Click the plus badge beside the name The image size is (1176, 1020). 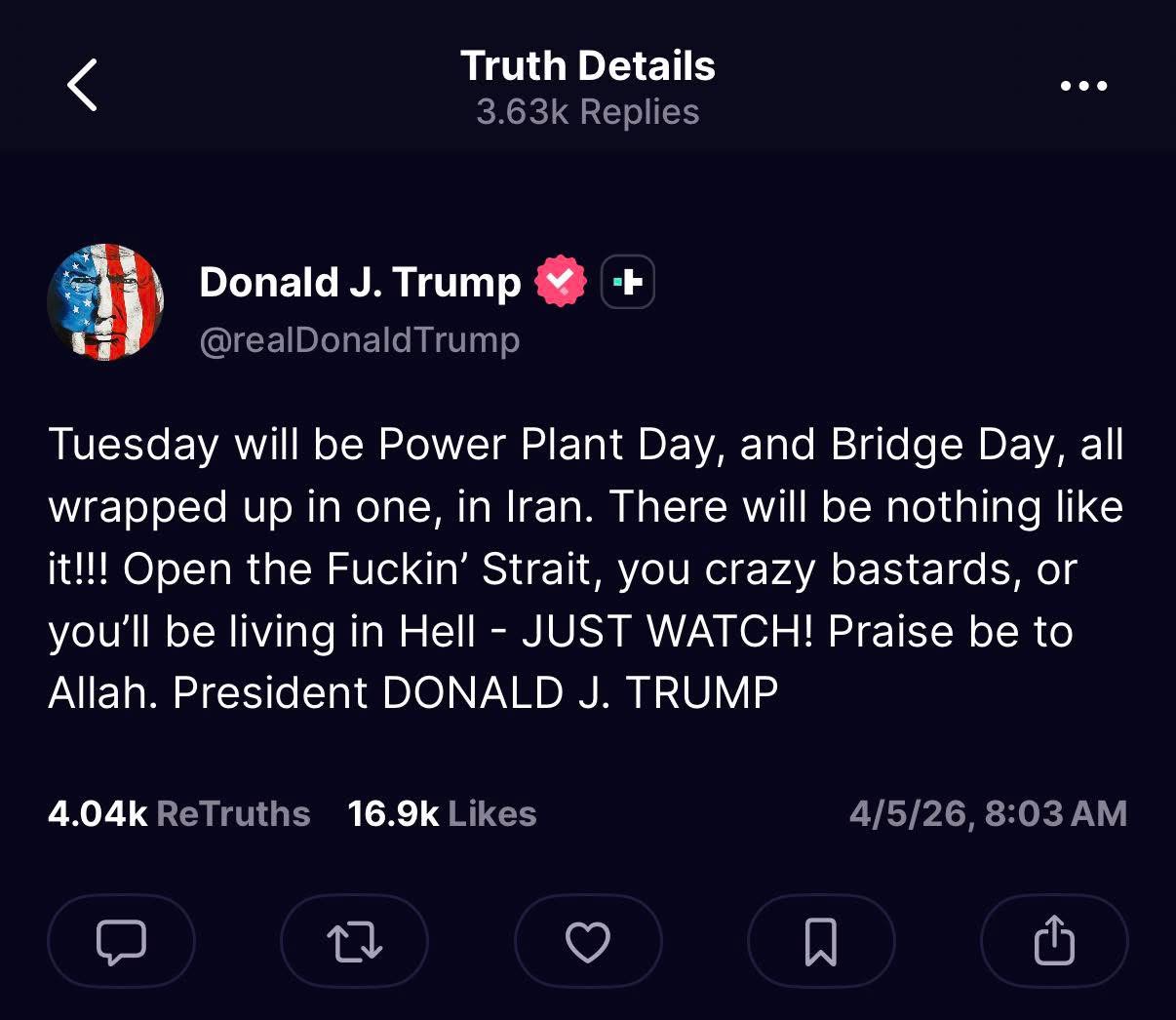pos(627,283)
